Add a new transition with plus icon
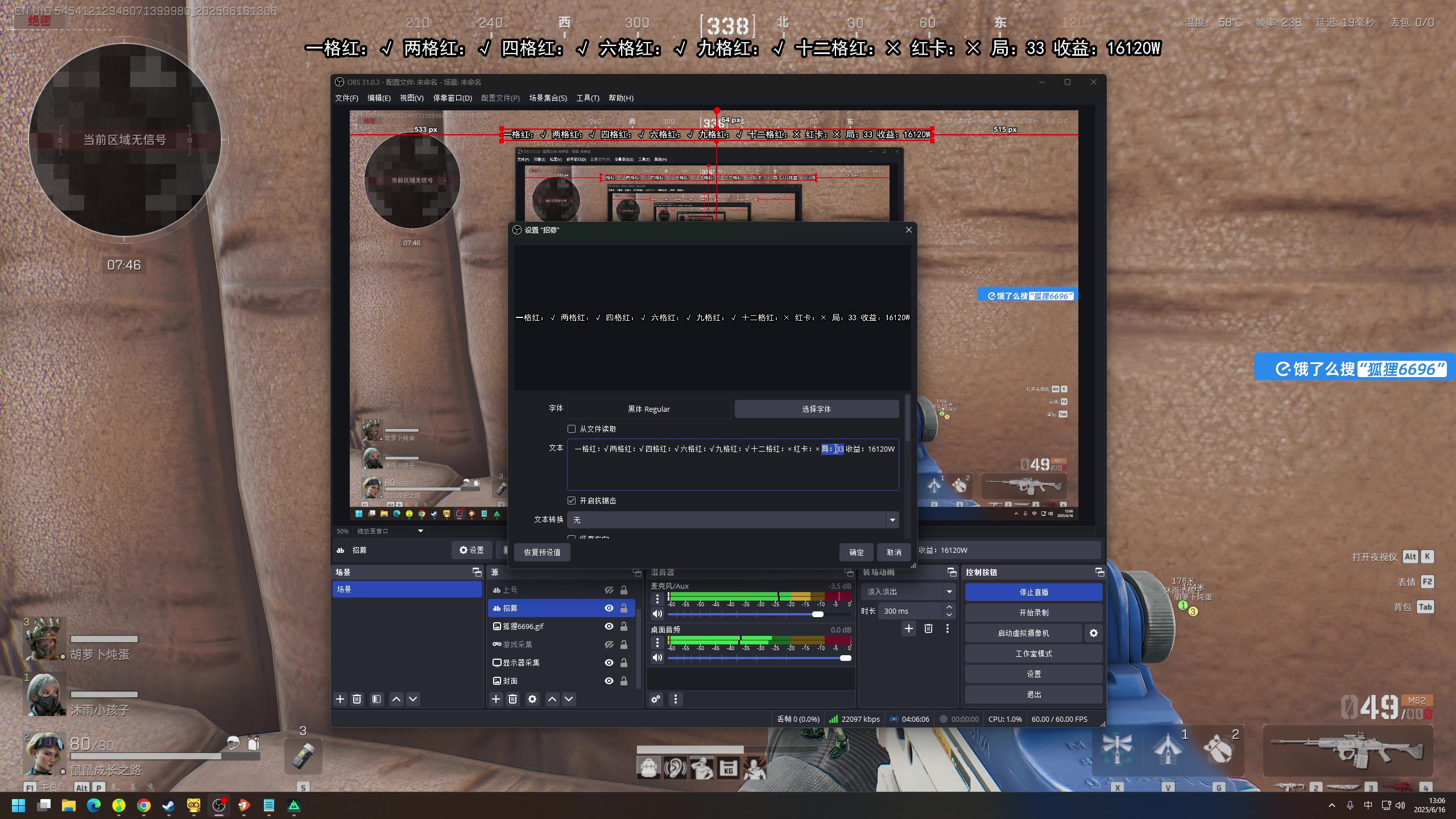Image resolution: width=1456 pixels, height=819 pixels. (909, 628)
